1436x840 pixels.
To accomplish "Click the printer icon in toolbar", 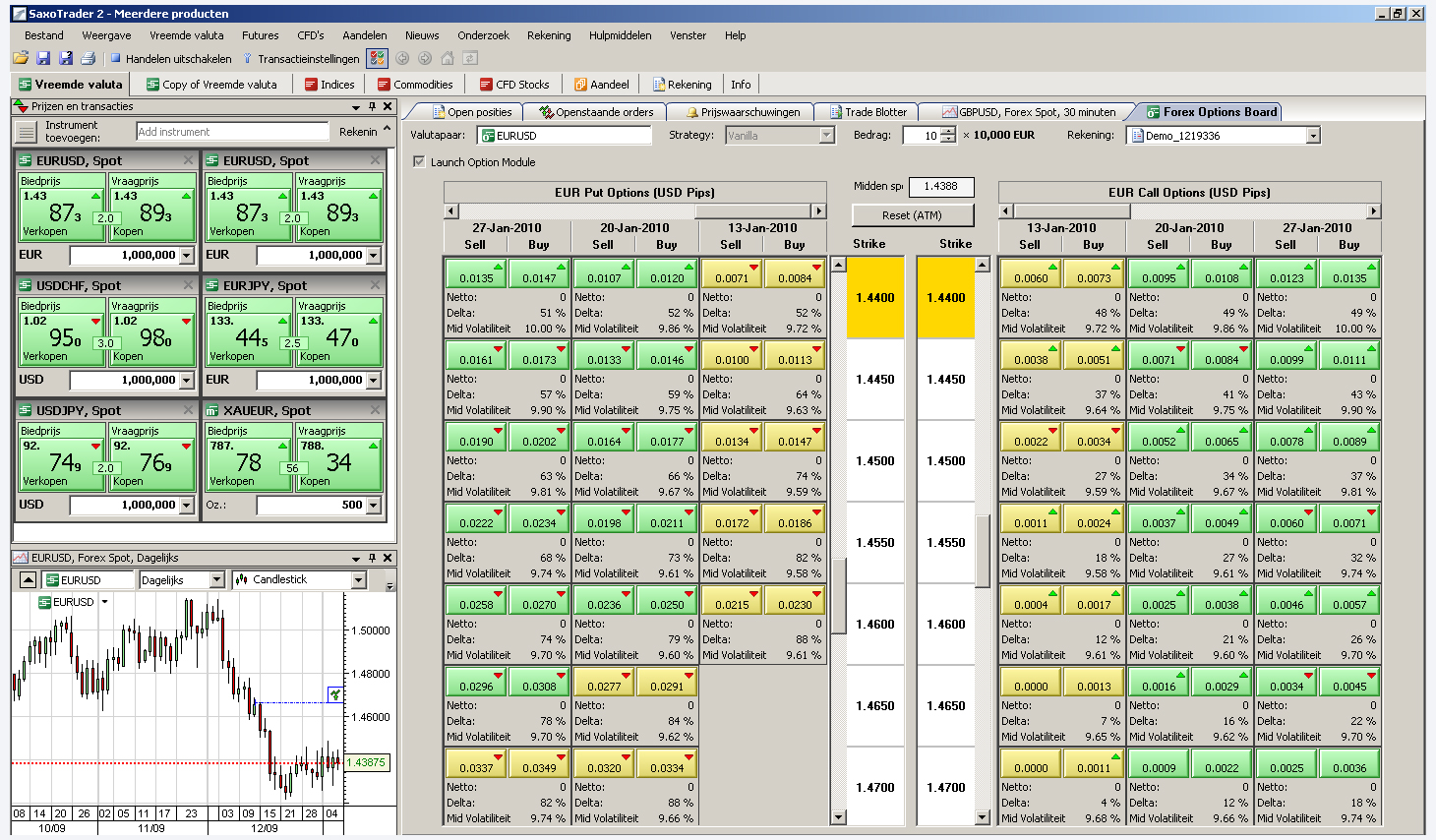I will pyautogui.click(x=88, y=59).
